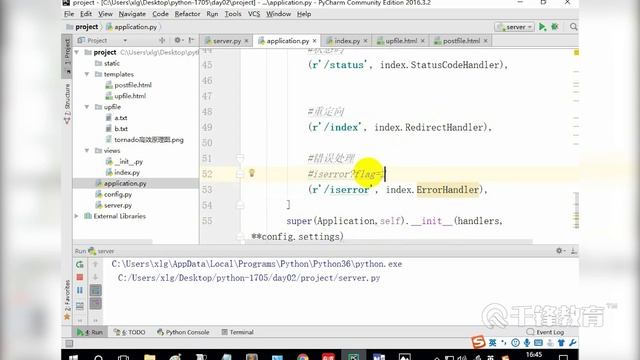The height and width of the screenshot is (360, 640).
Task: Click the Run tool window button
Action: [90, 332]
